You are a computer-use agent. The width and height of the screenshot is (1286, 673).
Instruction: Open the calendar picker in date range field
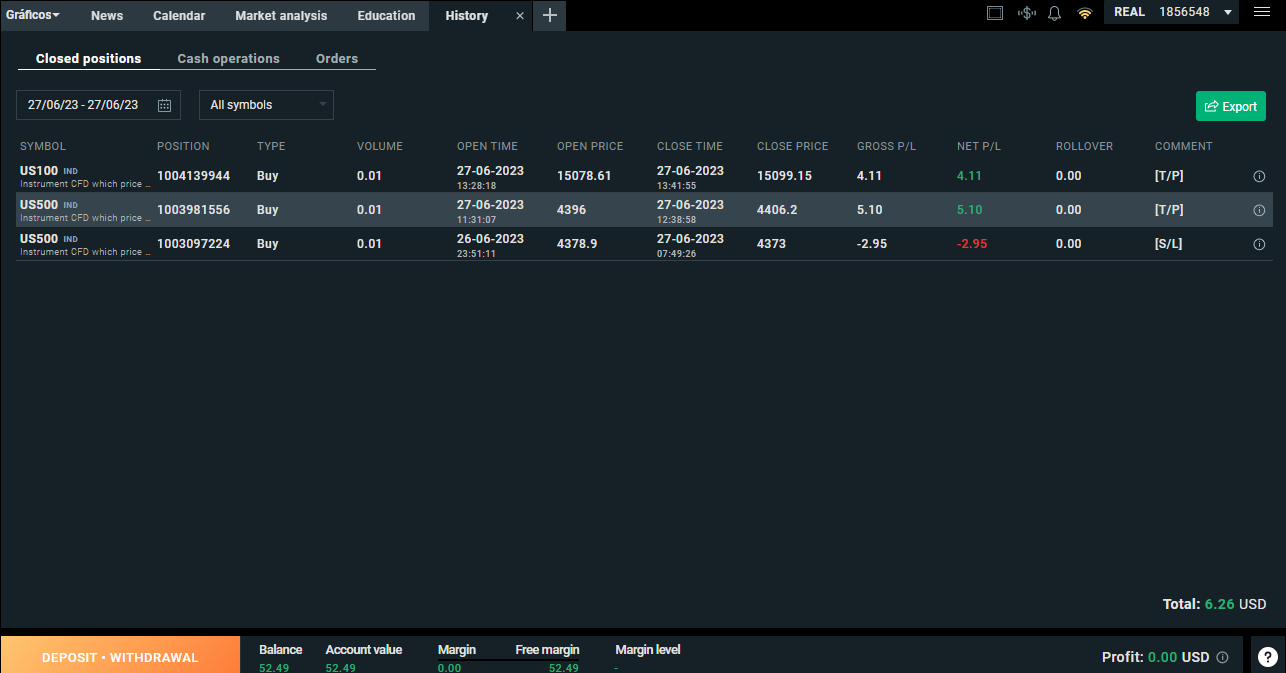click(165, 105)
